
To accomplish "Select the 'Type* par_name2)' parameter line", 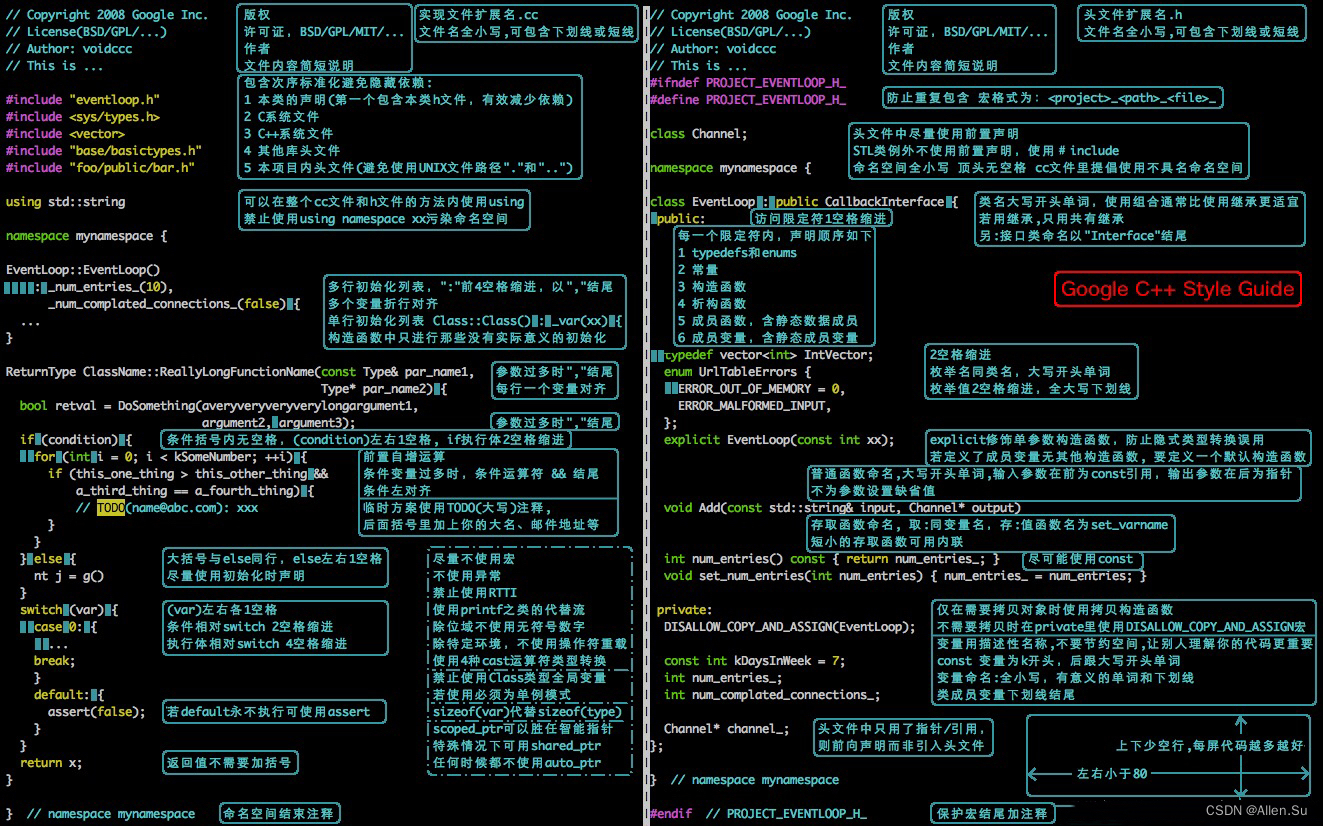I will pyautogui.click(x=384, y=389).
